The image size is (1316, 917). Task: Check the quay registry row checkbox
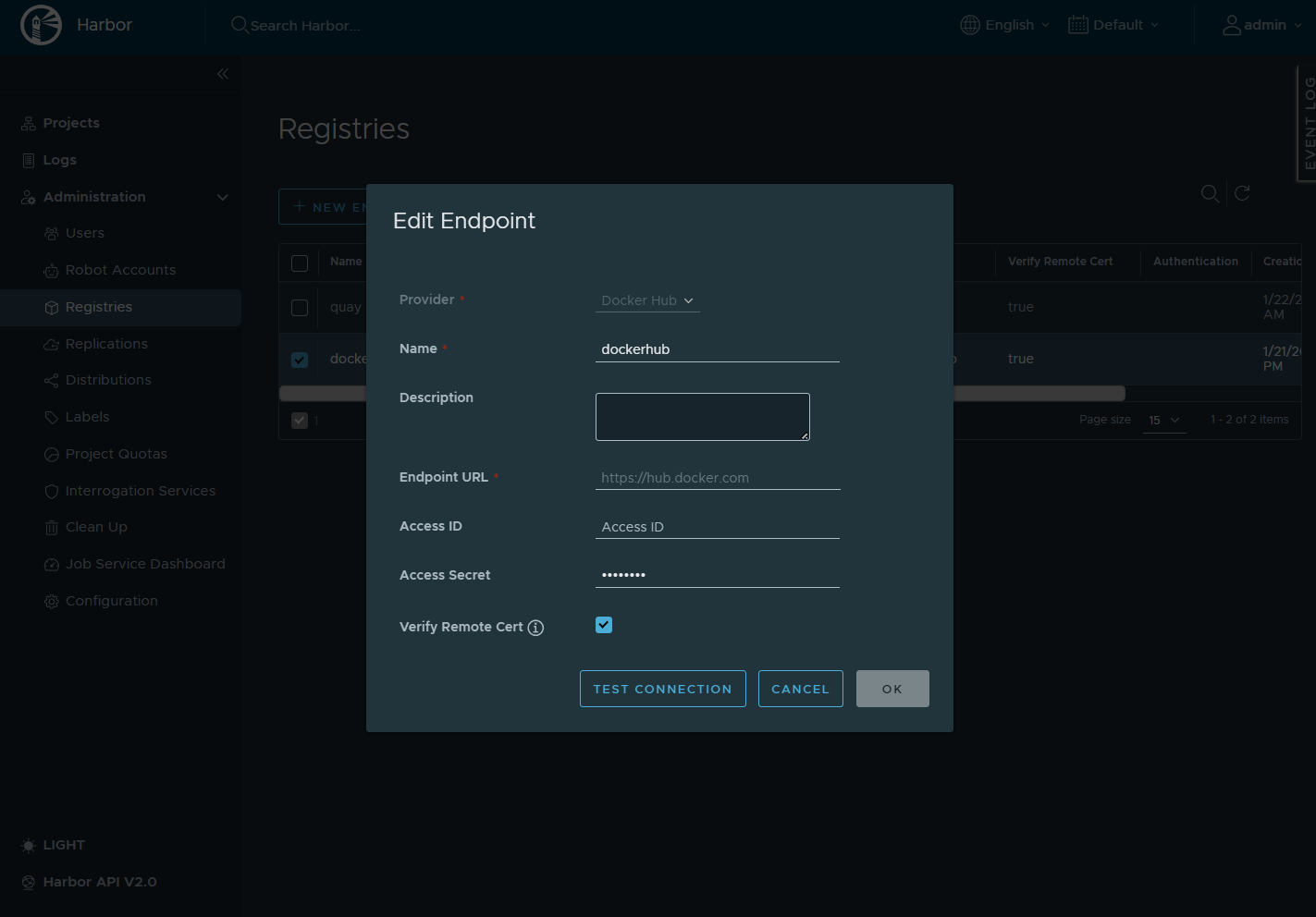pos(300,308)
